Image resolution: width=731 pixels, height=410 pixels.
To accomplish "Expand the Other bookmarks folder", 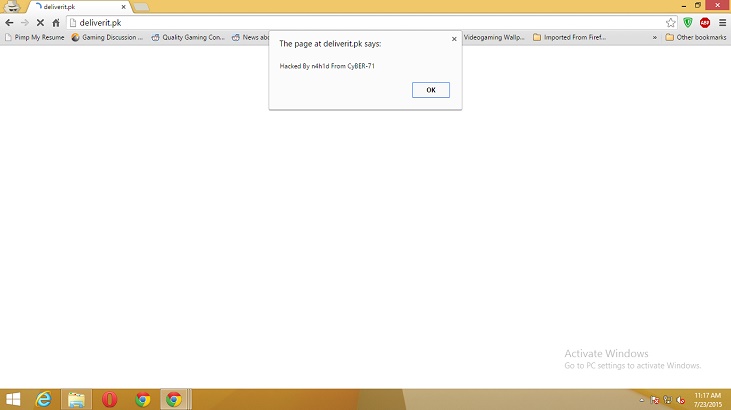I will [696, 37].
